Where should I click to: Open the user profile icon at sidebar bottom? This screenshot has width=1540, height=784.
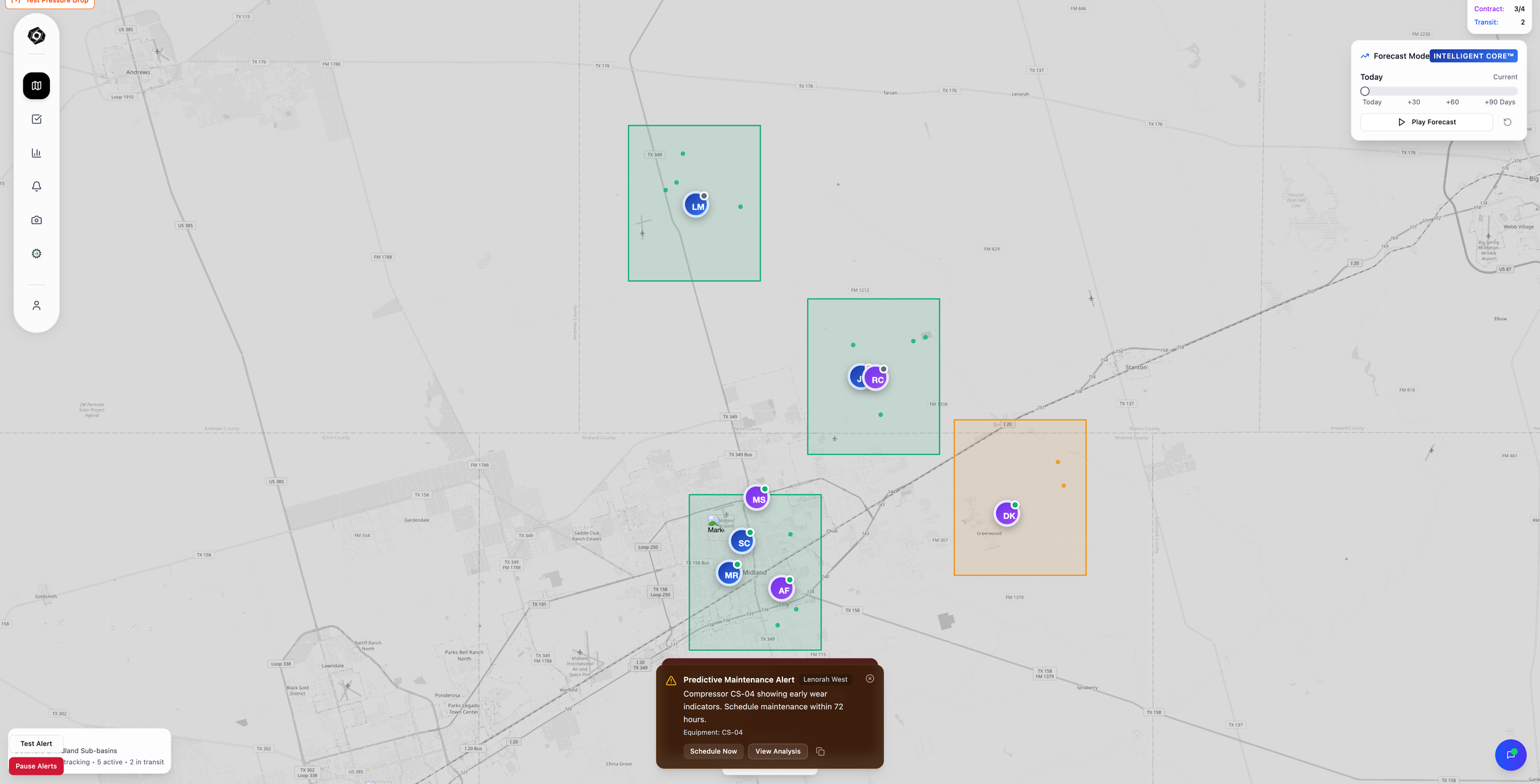pos(36,305)
